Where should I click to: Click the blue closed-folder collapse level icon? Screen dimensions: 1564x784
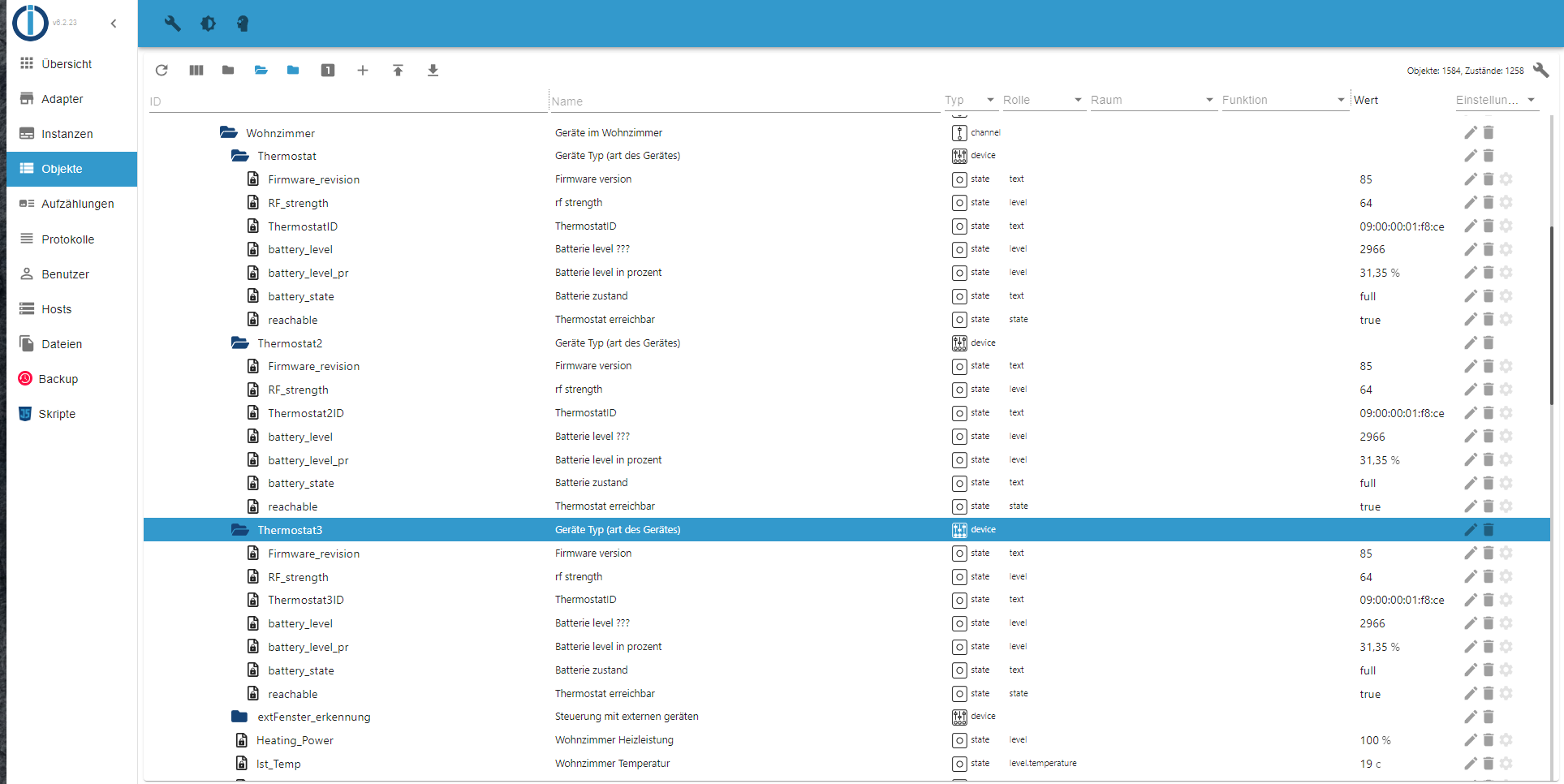(293, 71)
